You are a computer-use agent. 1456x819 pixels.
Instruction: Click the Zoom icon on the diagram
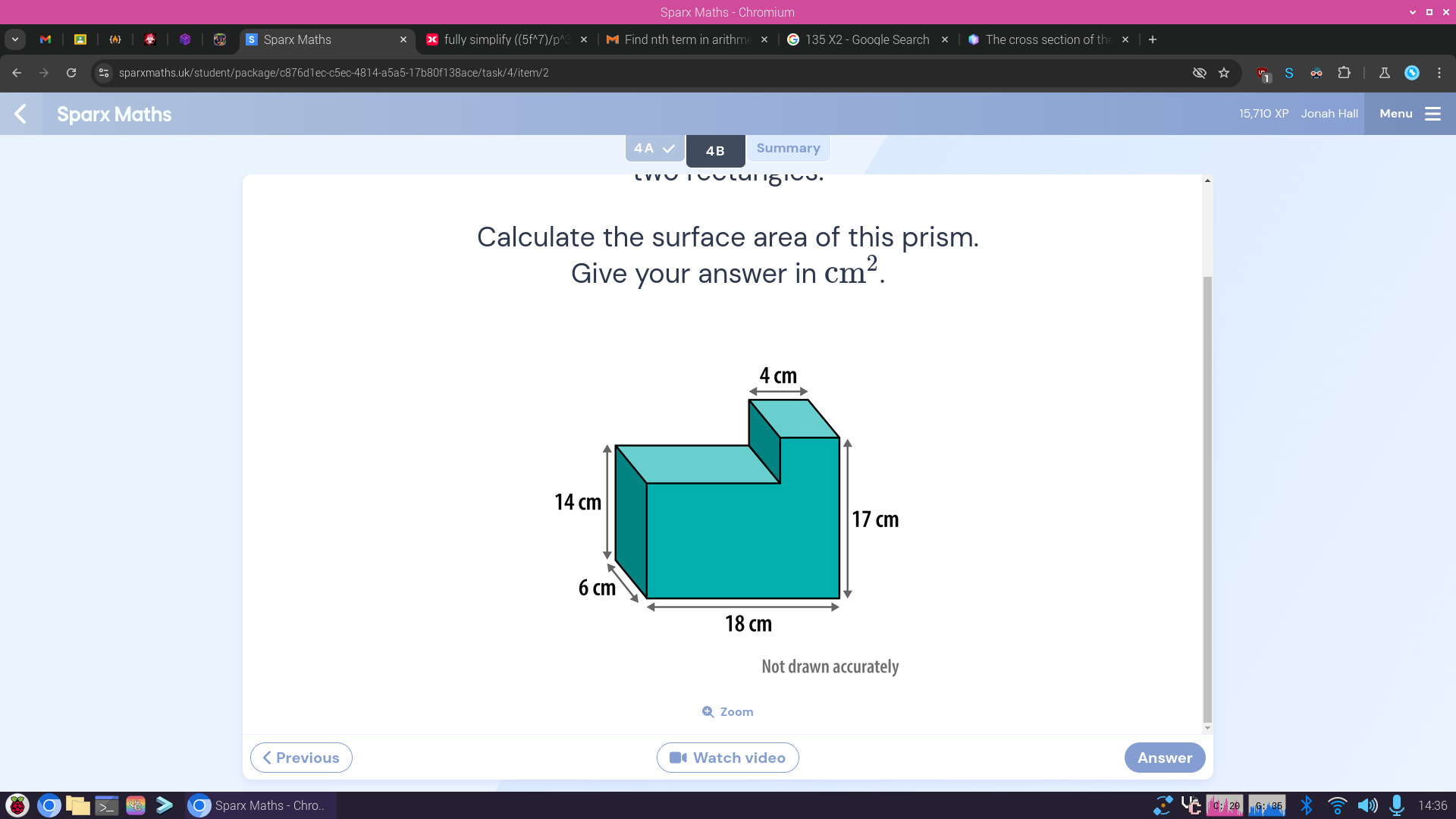pos(707,712)
